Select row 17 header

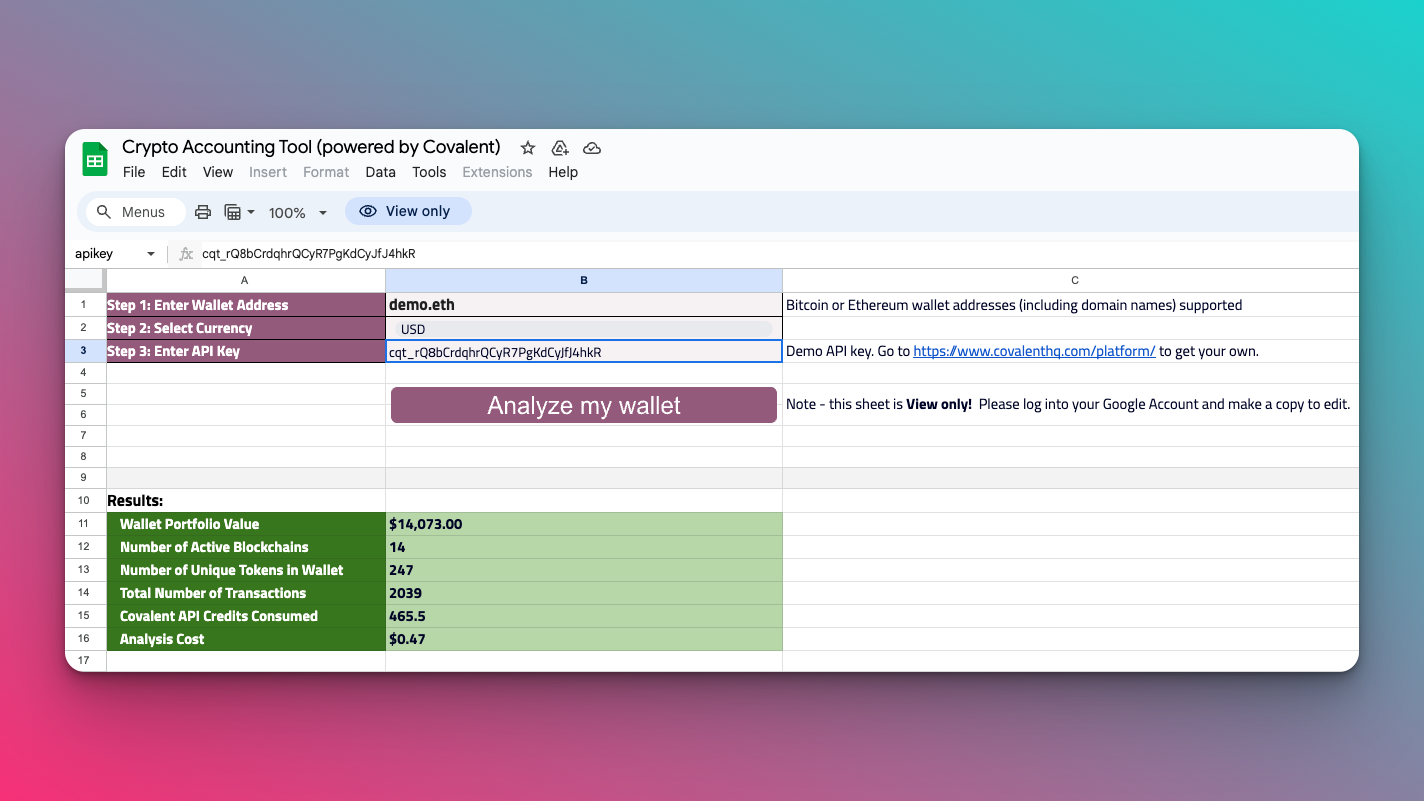(x=85, y=661)
